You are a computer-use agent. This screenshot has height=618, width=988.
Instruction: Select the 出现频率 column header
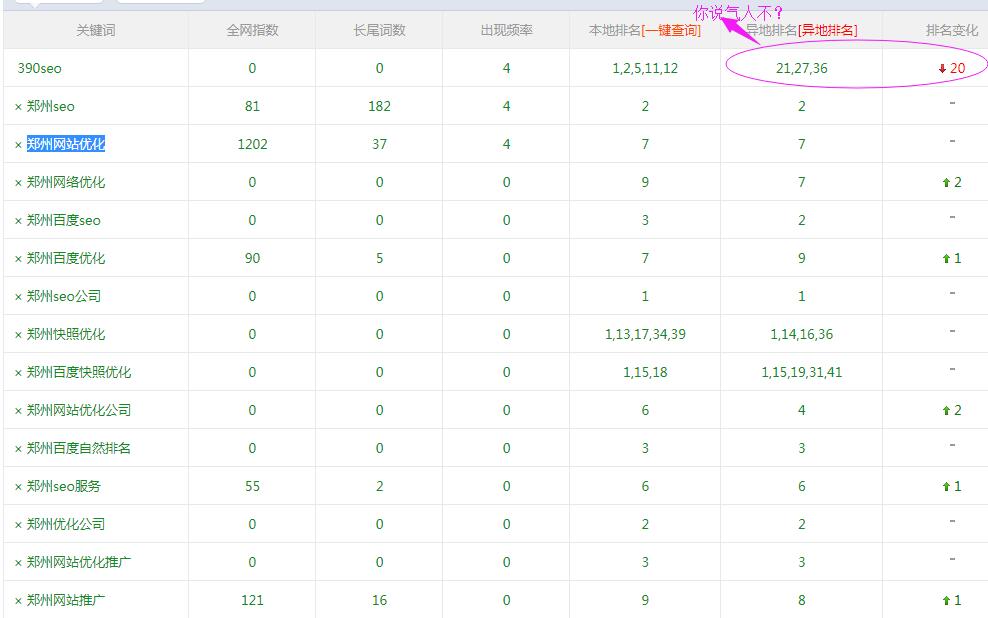click(506, 31)
